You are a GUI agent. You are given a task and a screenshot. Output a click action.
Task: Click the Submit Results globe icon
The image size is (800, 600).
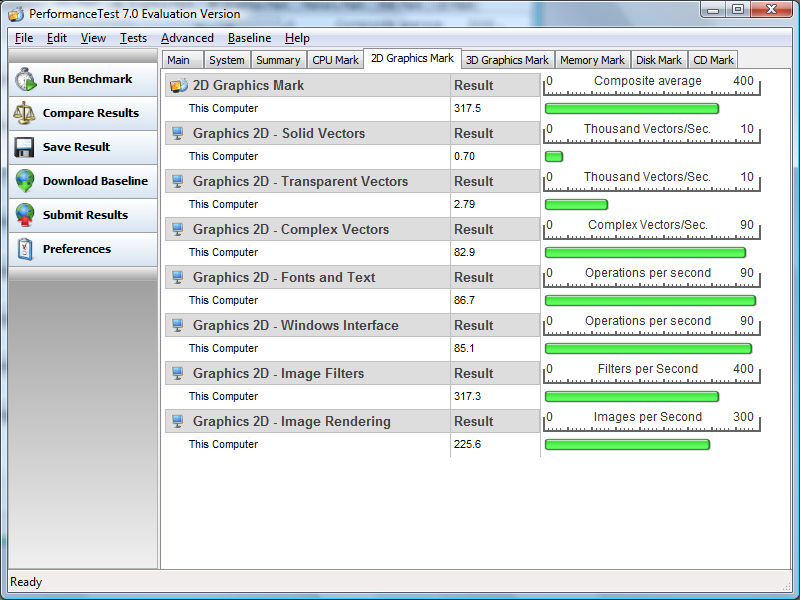pos(25,215)
